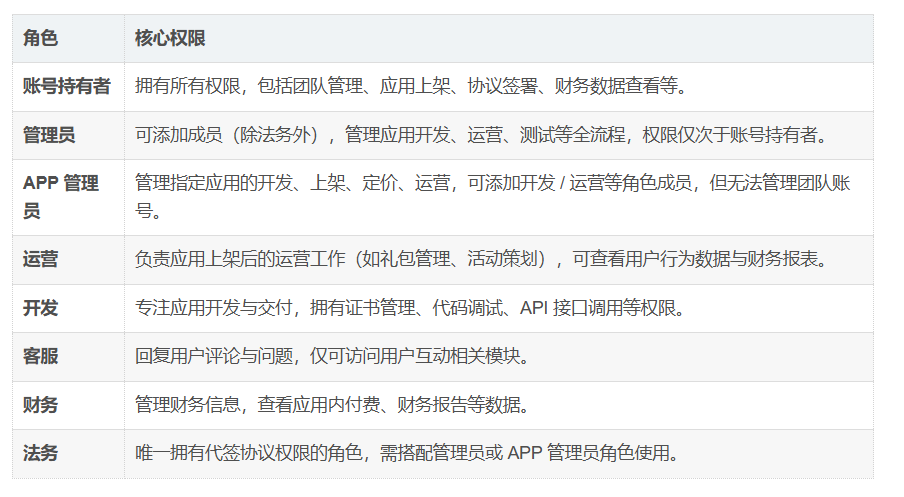Select the 管理员 role cell

coord(68,135)
